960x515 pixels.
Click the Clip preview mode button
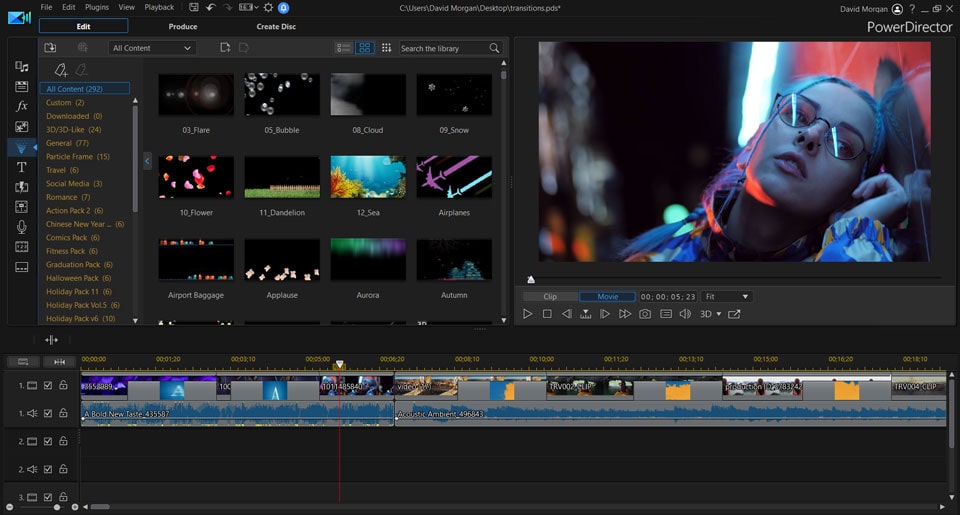pos(550,297)
